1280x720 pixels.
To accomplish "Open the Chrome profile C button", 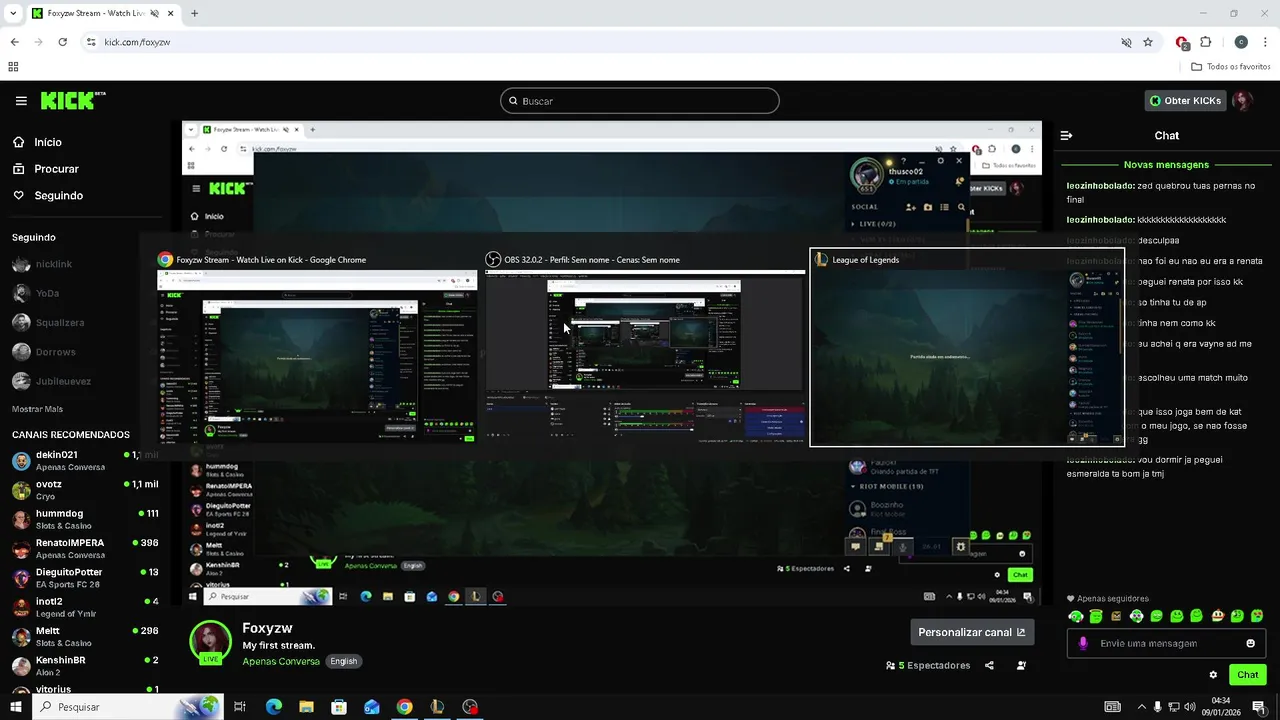I will click(x=1241, y=42).
